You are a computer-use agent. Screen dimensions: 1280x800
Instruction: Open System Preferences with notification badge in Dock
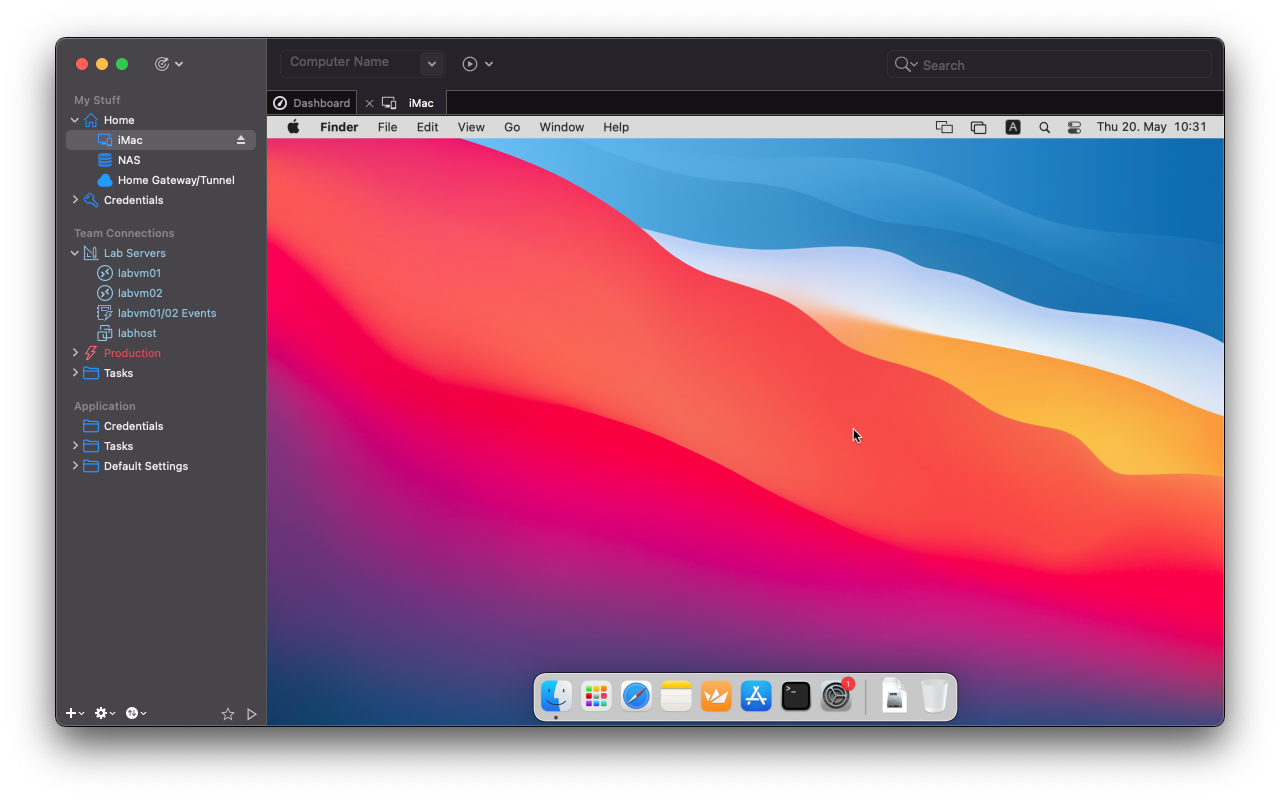[836, 696]
